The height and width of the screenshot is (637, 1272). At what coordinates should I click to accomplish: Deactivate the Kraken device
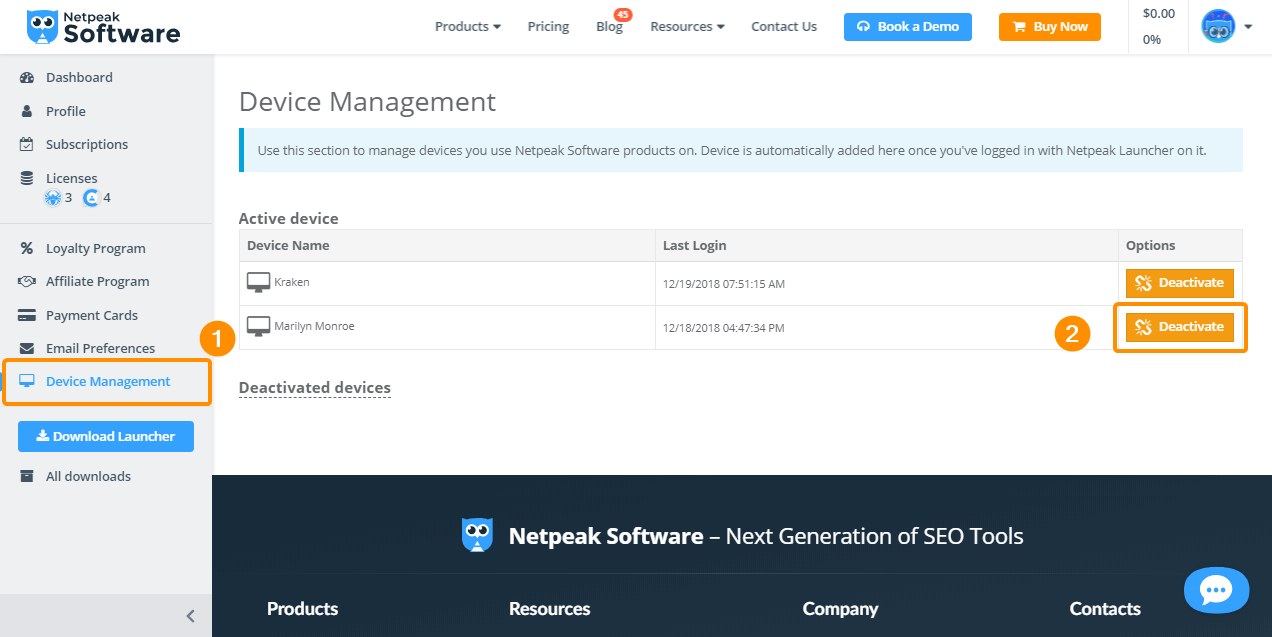(x=1180, y=283)
